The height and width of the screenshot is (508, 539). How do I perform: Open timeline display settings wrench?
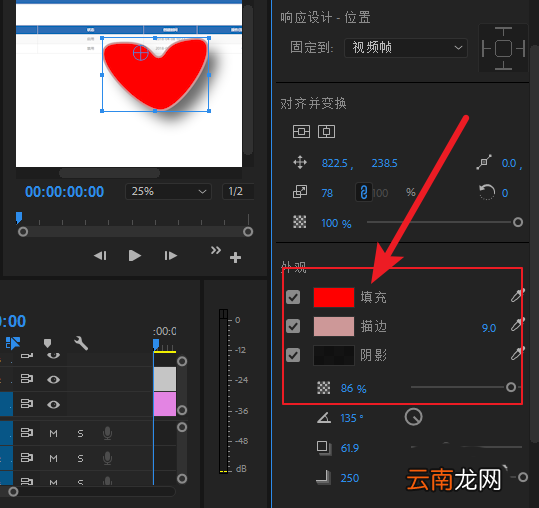81,343
